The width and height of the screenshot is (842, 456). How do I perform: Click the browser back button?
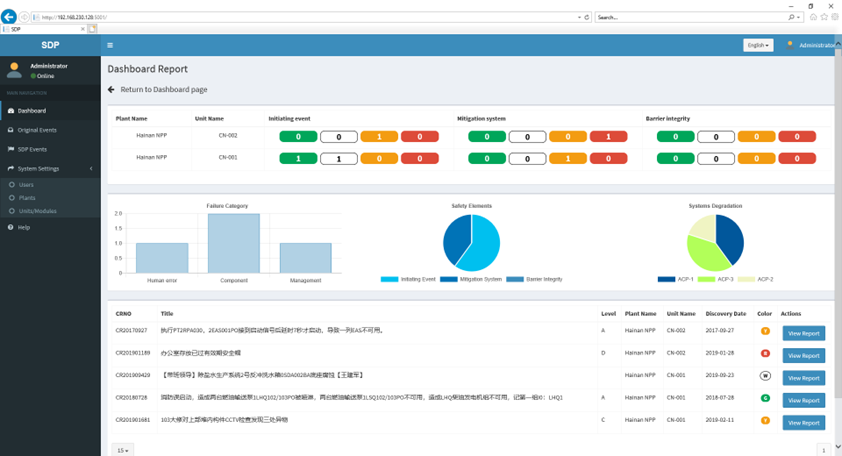coord(9,17)
